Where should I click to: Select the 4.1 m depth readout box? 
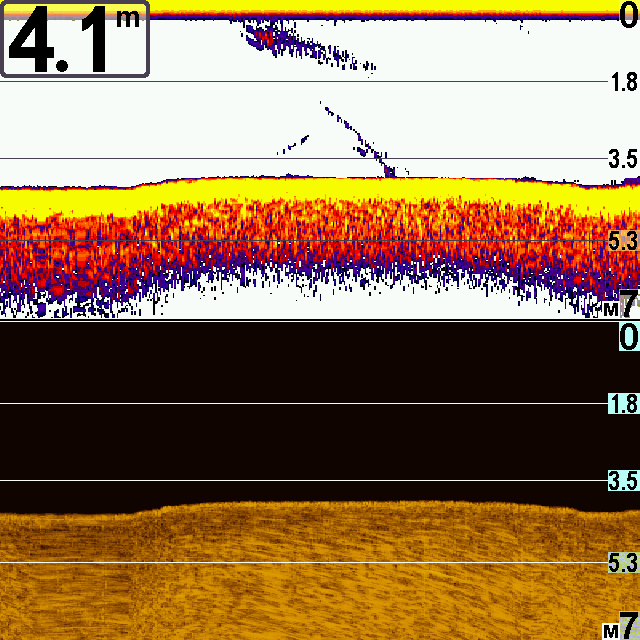click(75, 39)
